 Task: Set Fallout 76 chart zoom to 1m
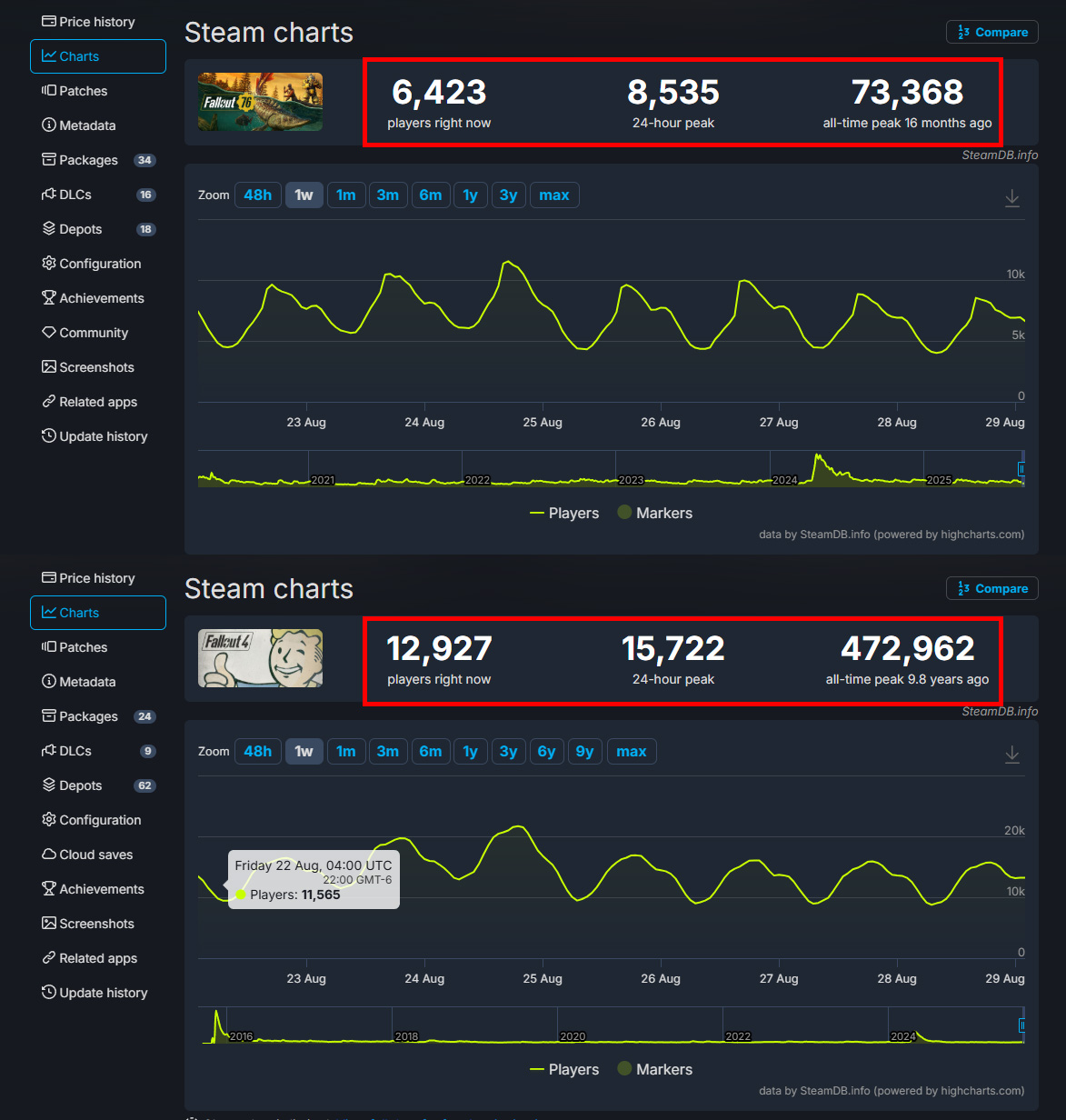(x=345, y=195)
